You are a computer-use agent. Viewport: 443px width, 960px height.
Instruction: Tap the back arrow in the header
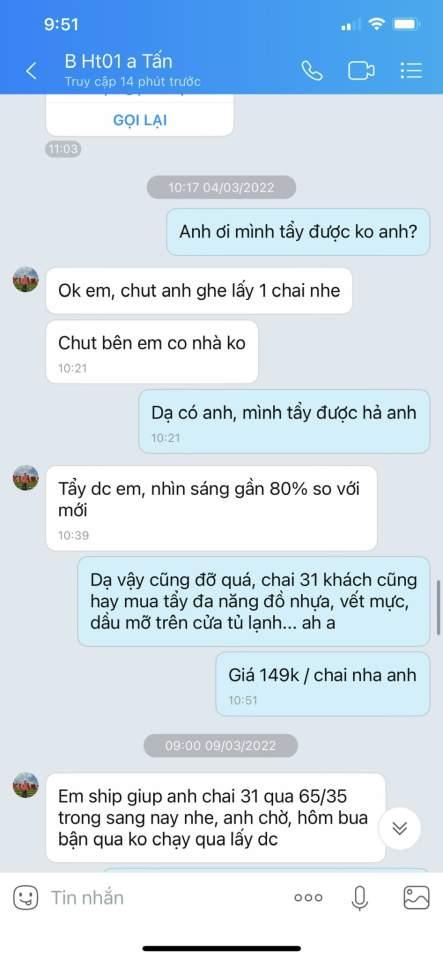click(31, 71)
